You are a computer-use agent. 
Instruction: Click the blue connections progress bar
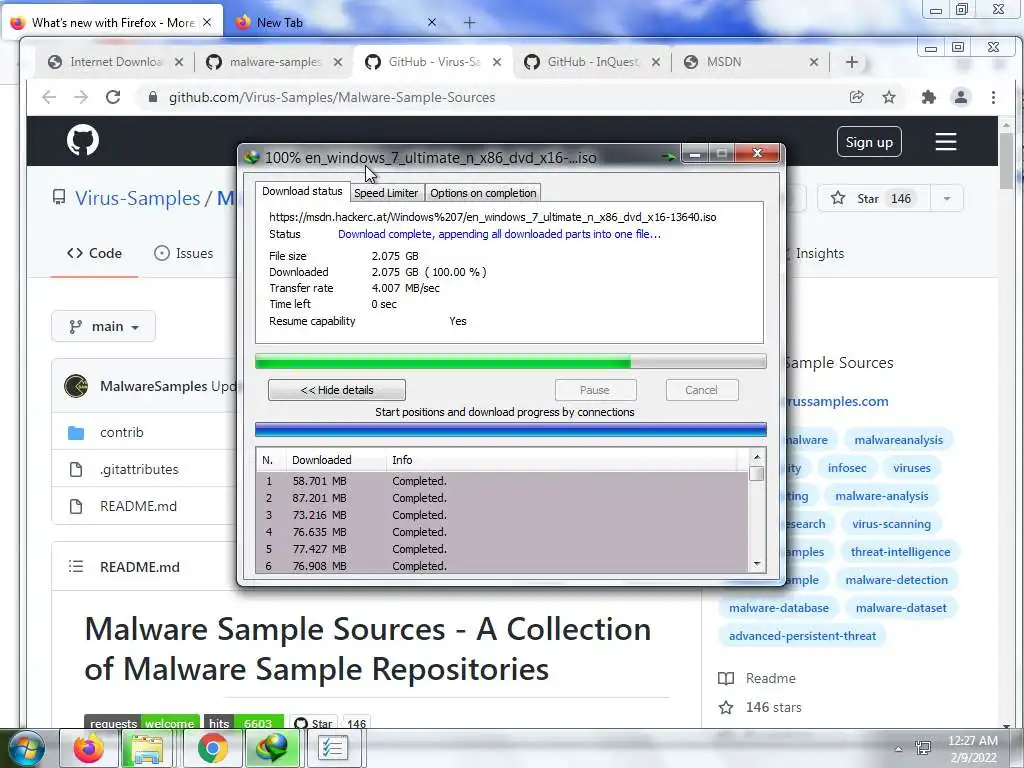(x=511, y=429)
